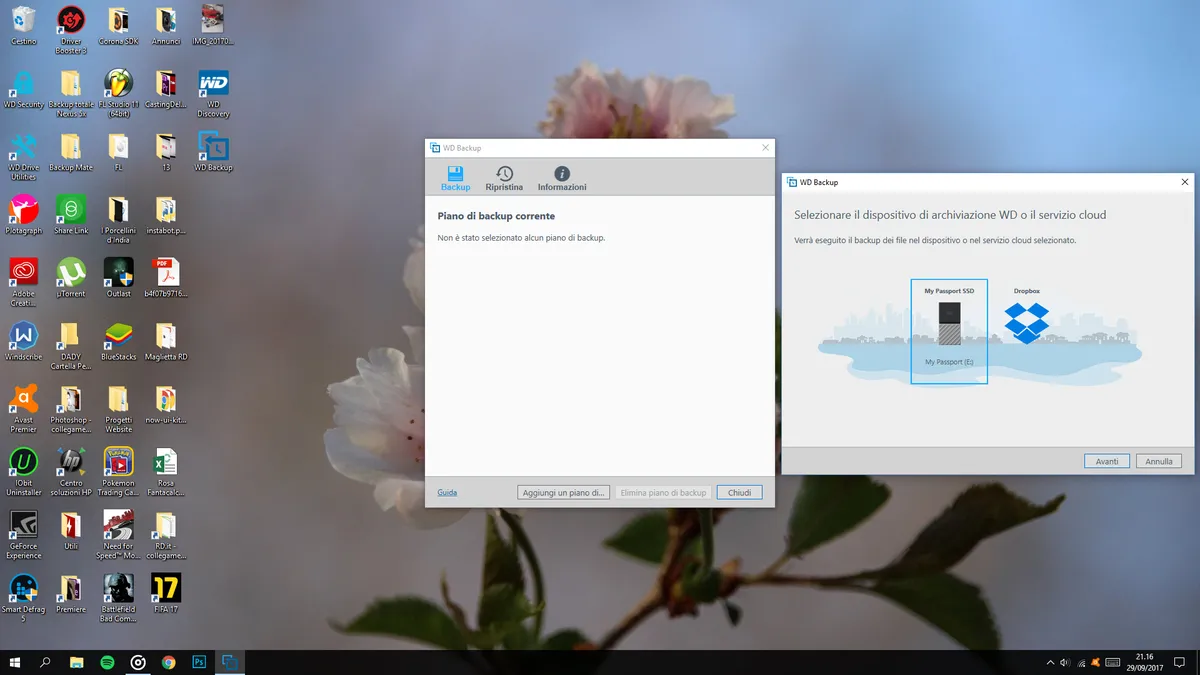Select the Avast Premier icon
The image size is (1200, 675).
tap(24, 408)
